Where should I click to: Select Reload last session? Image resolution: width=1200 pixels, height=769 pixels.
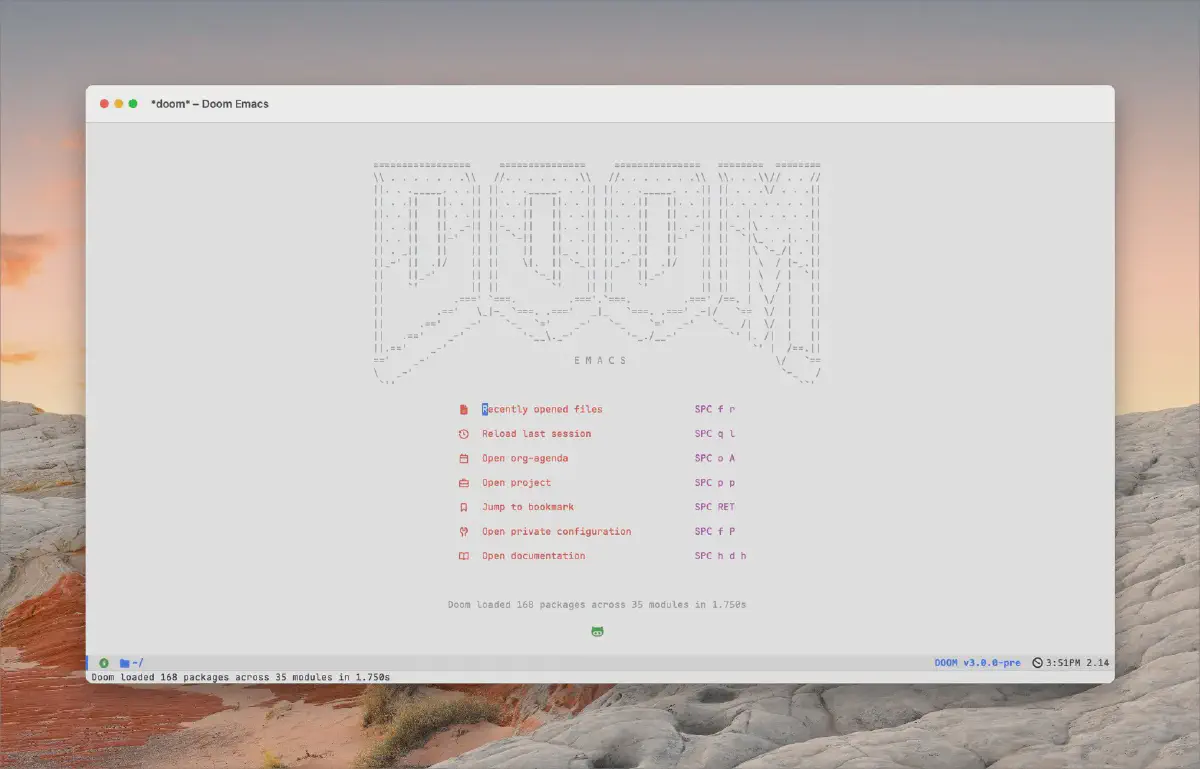(536, 434)
